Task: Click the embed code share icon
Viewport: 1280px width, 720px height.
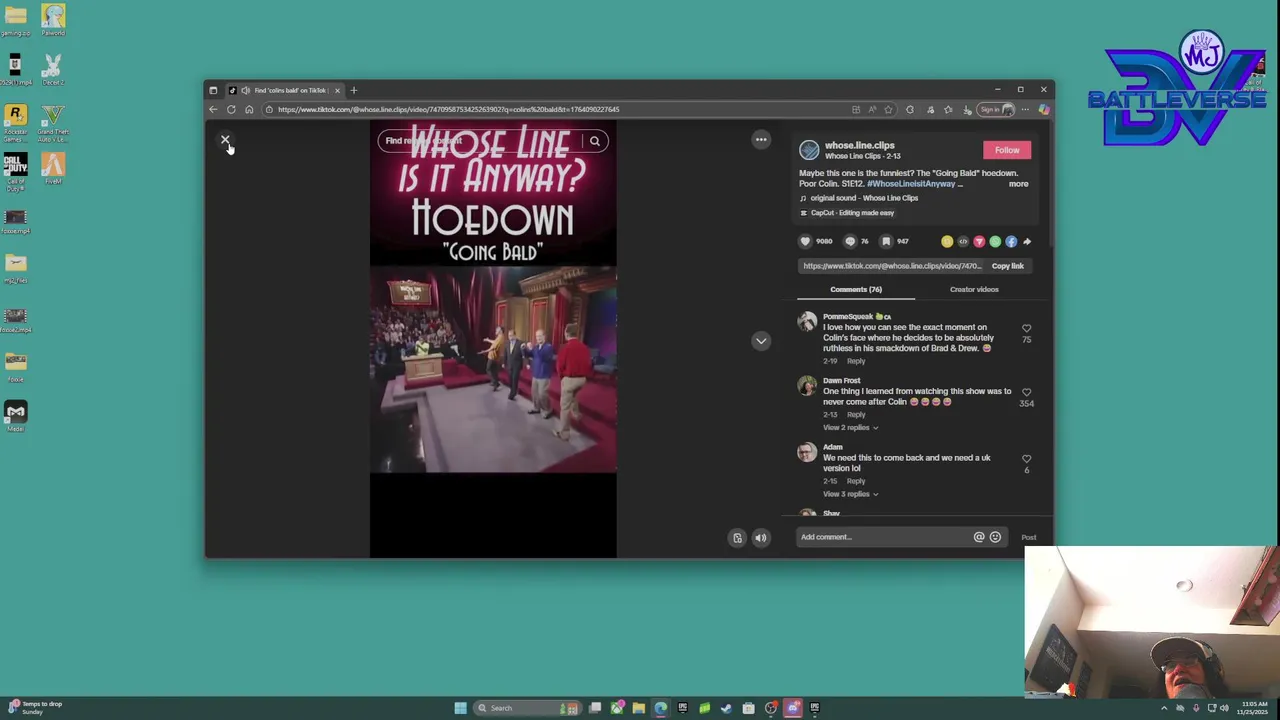Action: [x=963, y=241]
